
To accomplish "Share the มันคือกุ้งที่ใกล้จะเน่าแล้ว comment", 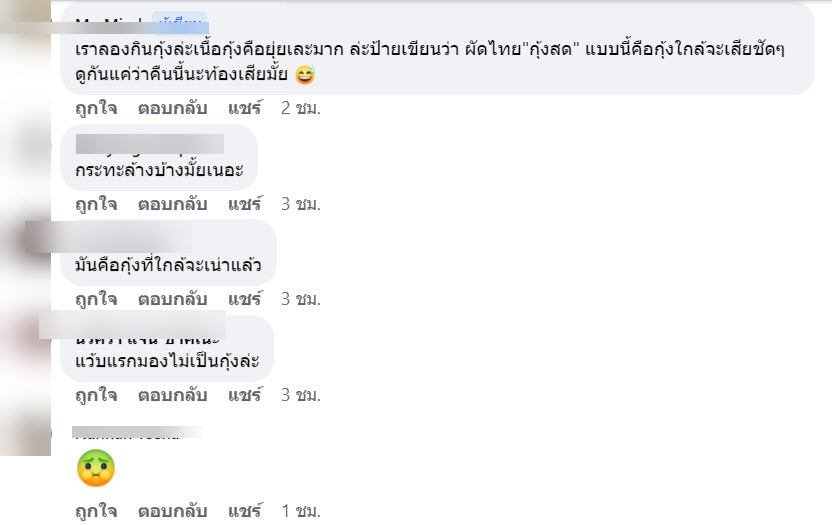I will 245,299.
